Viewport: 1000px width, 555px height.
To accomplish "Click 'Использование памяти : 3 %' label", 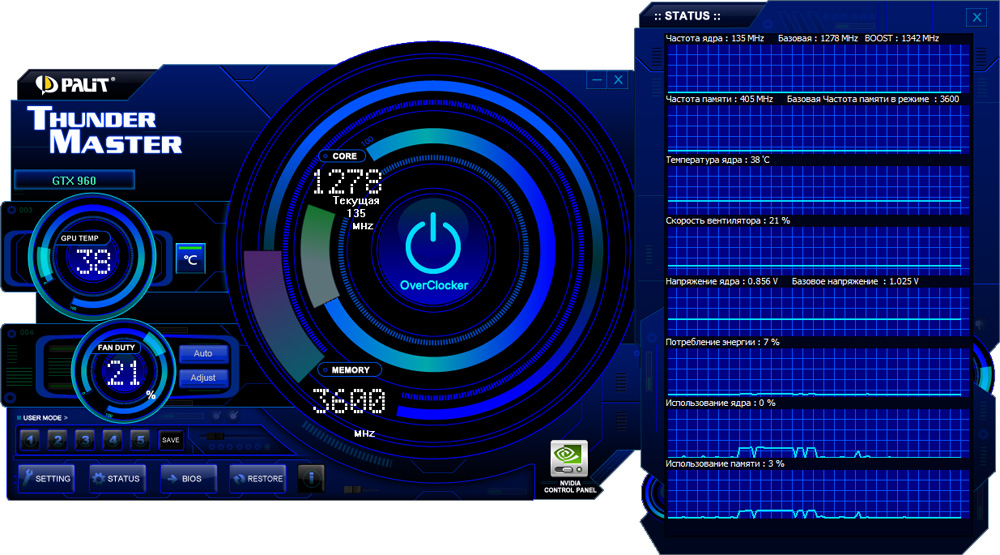I will click(x=725, y=464).
